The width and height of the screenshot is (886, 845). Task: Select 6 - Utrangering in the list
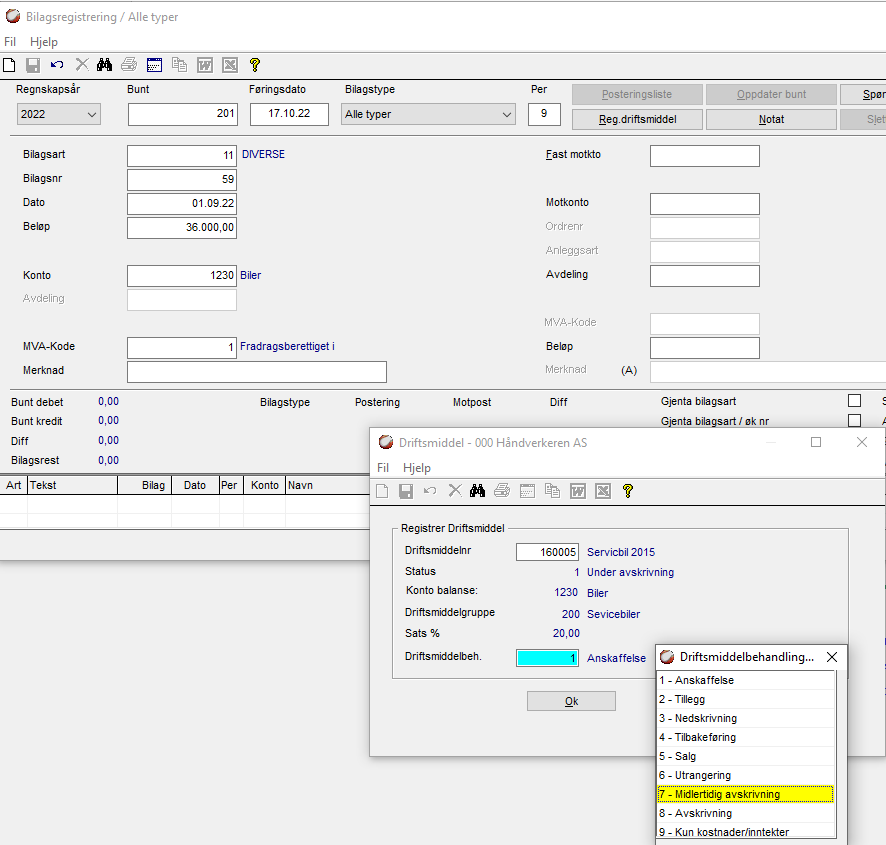pyautogui.click(x=746, y=775)
